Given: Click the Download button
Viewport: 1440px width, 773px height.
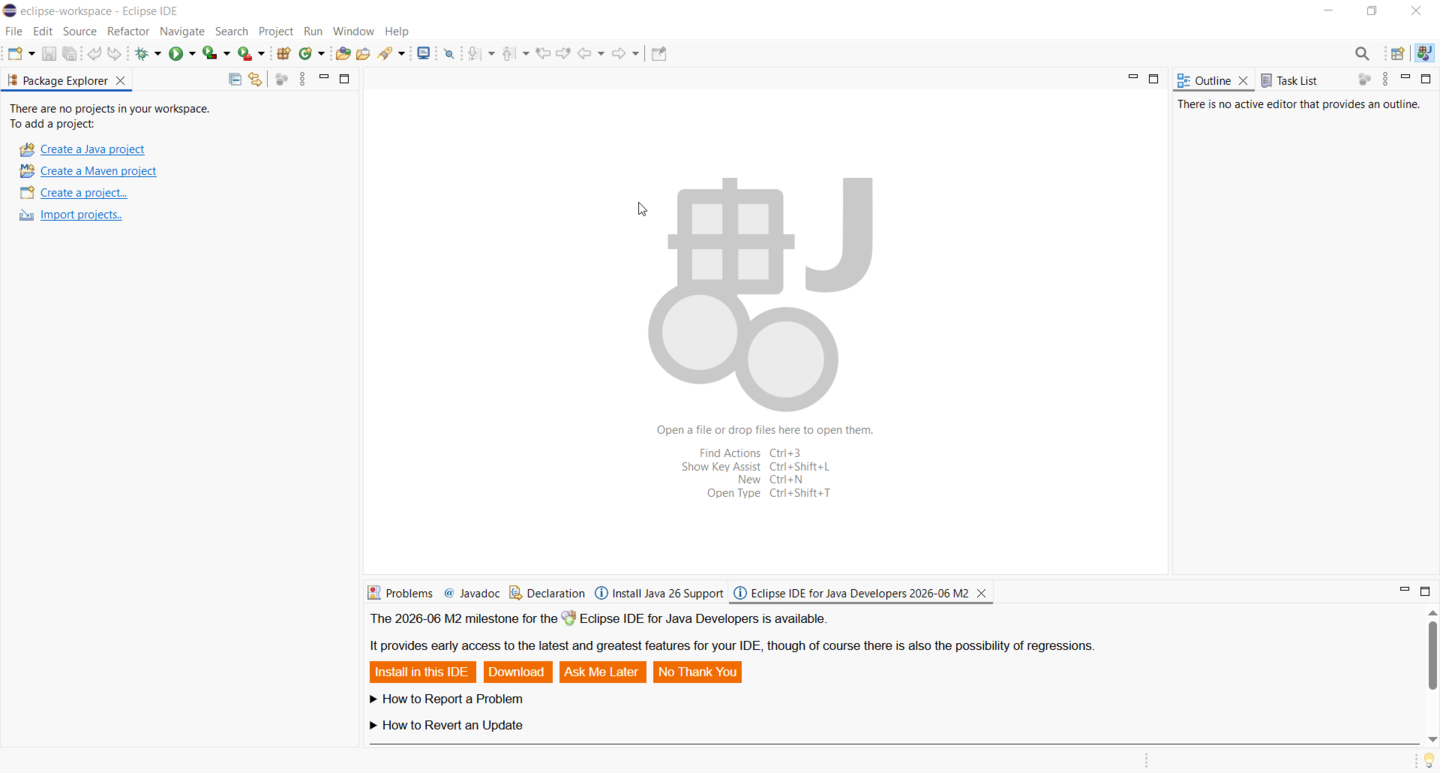Looking at the screenshot, I should 517,673.
